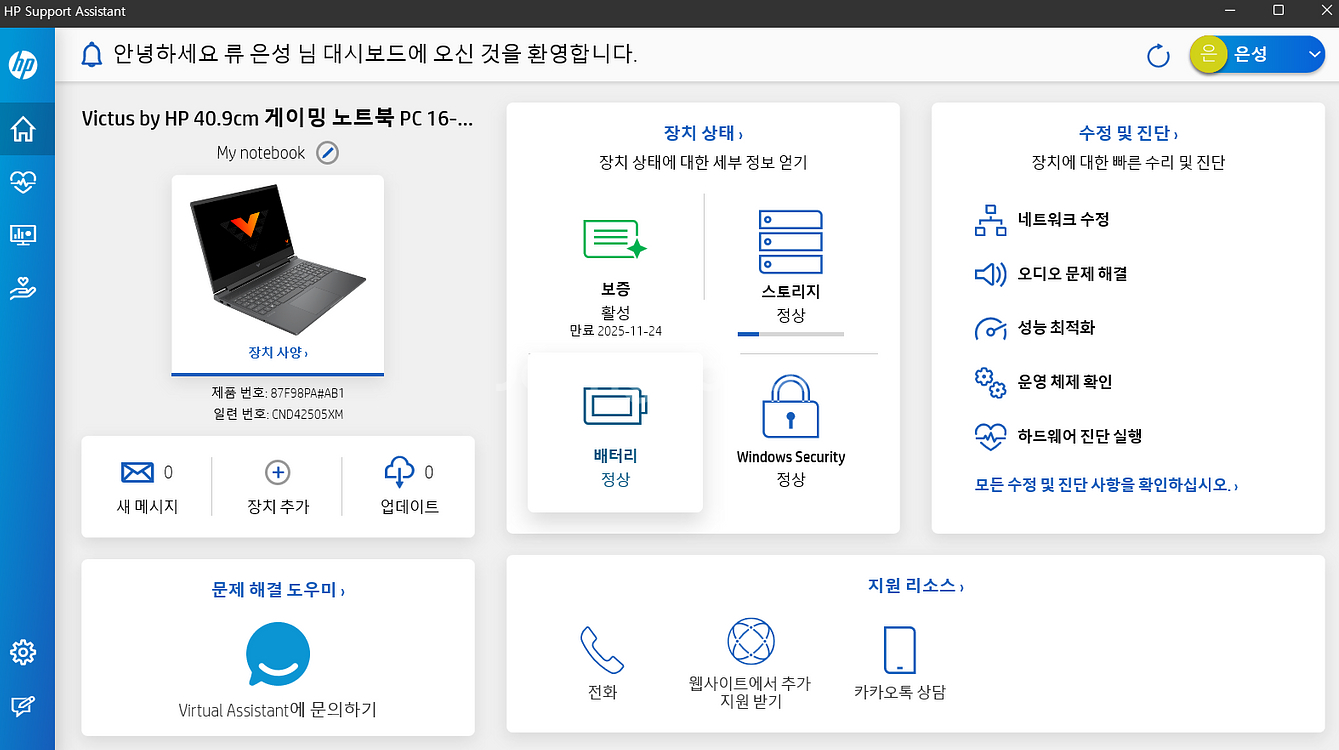The height and width of the screenshot is (750, 1339).
Task: Click Victus by HP model title
Action: (278, 119)
